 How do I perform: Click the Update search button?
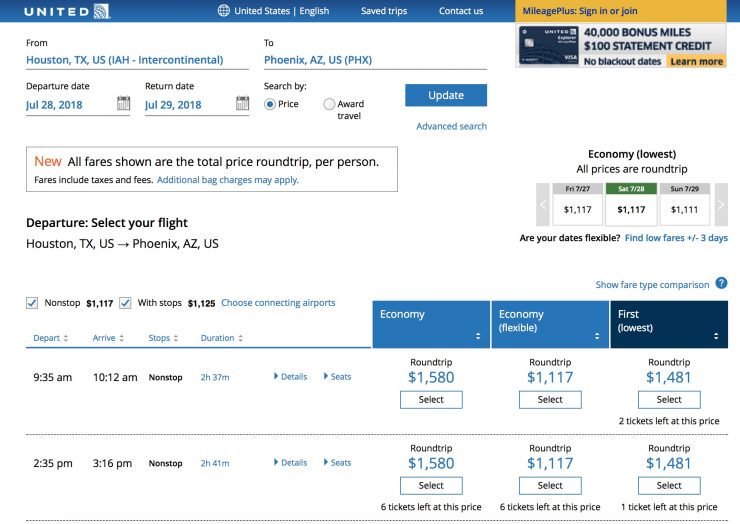(446, 95)
